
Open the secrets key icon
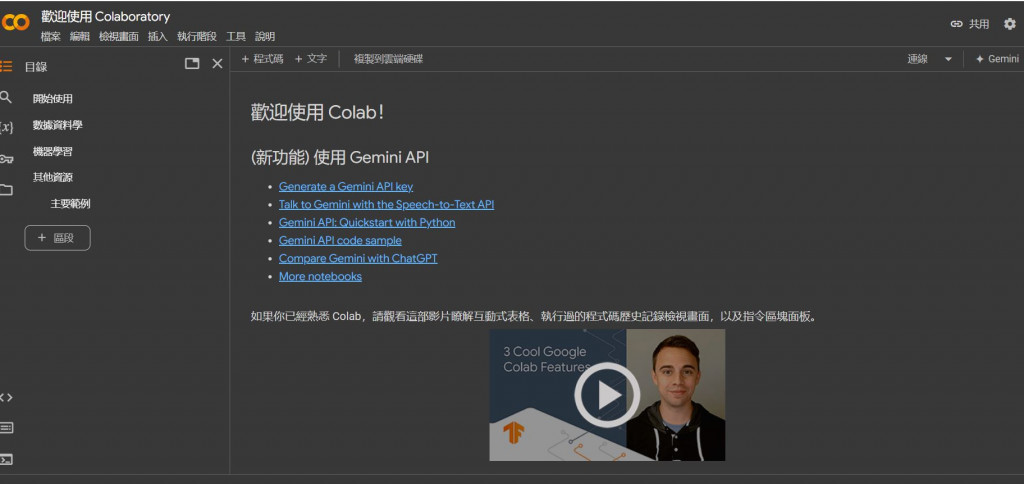click(6, 159)
